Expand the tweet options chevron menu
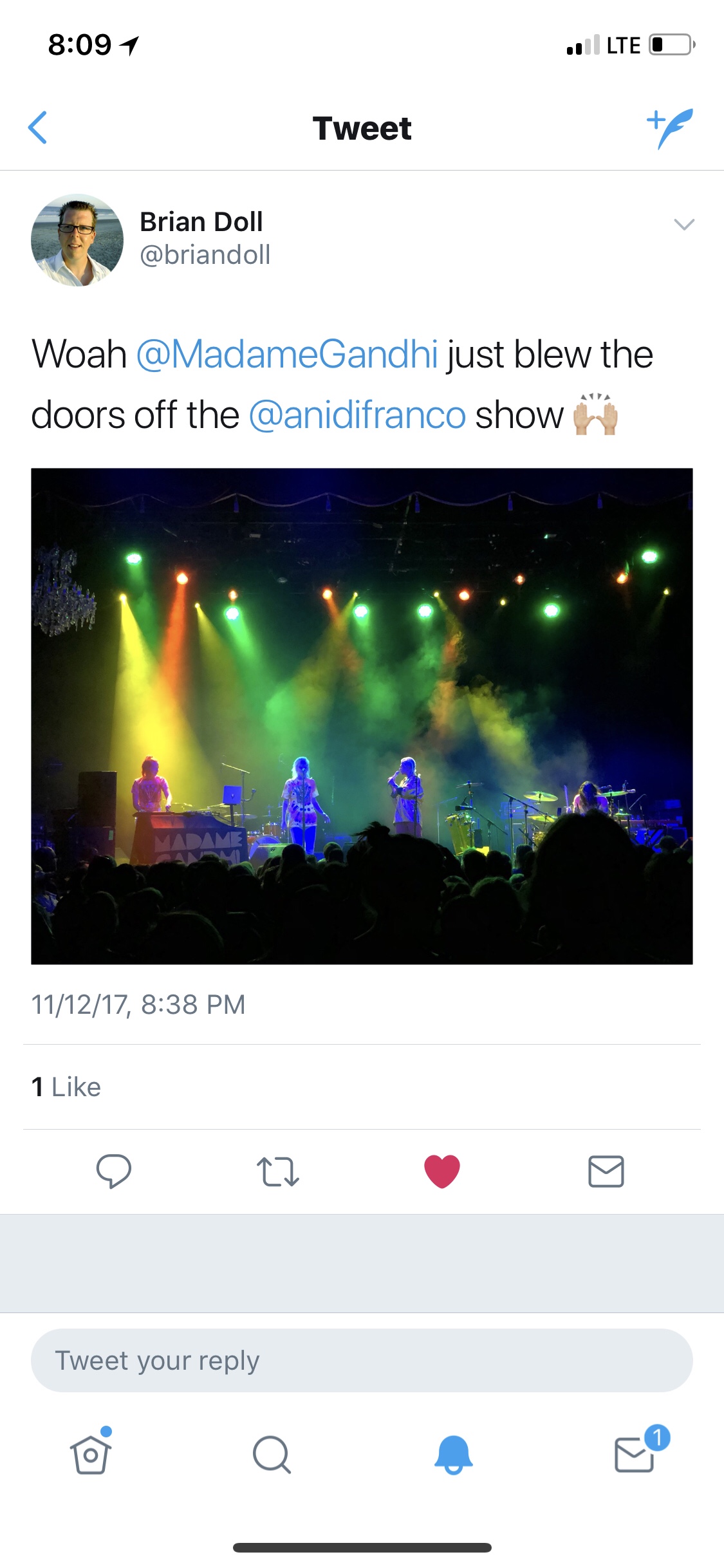Viewport: 724px width, 1568px height. [x=683, y=224]
